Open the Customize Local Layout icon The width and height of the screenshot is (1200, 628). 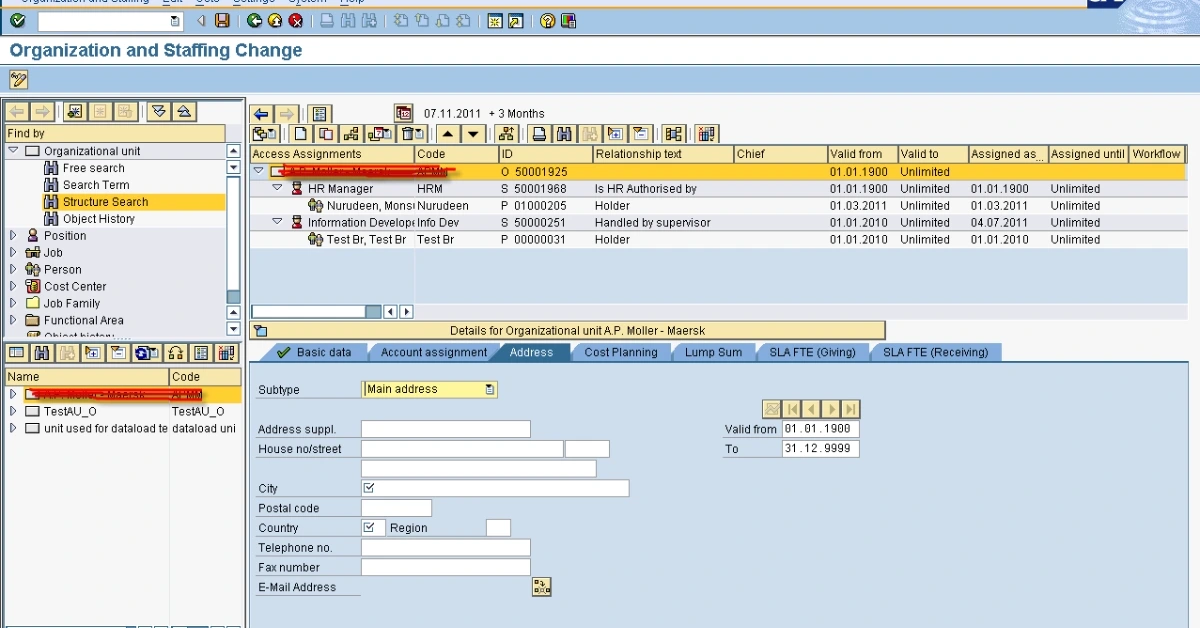(x=568, y=20)
